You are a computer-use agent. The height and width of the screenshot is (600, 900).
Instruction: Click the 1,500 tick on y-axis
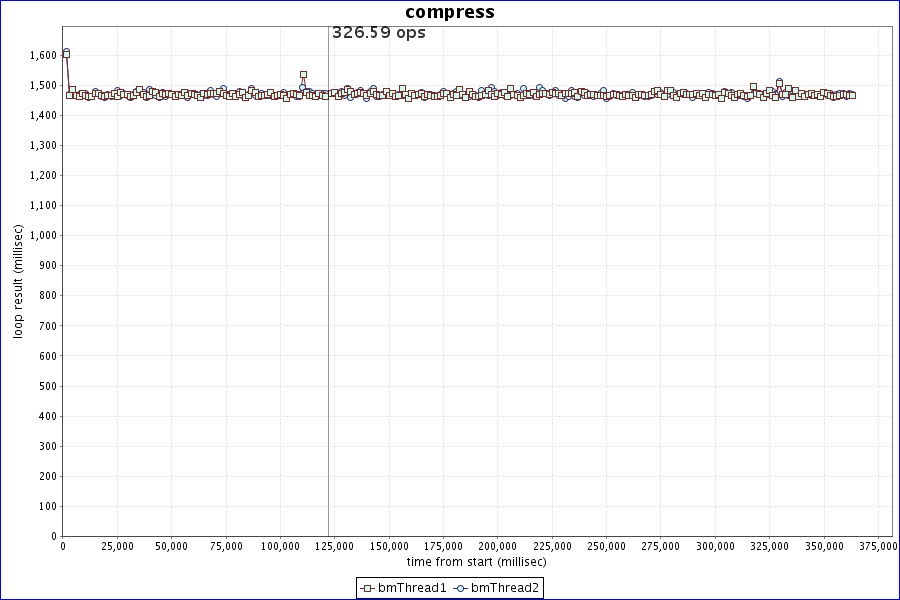click(x=42, y=85)
